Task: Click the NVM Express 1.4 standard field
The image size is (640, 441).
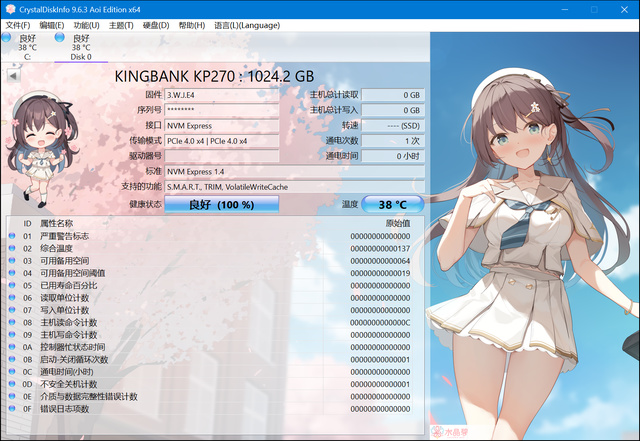Action: coord(294,172)
